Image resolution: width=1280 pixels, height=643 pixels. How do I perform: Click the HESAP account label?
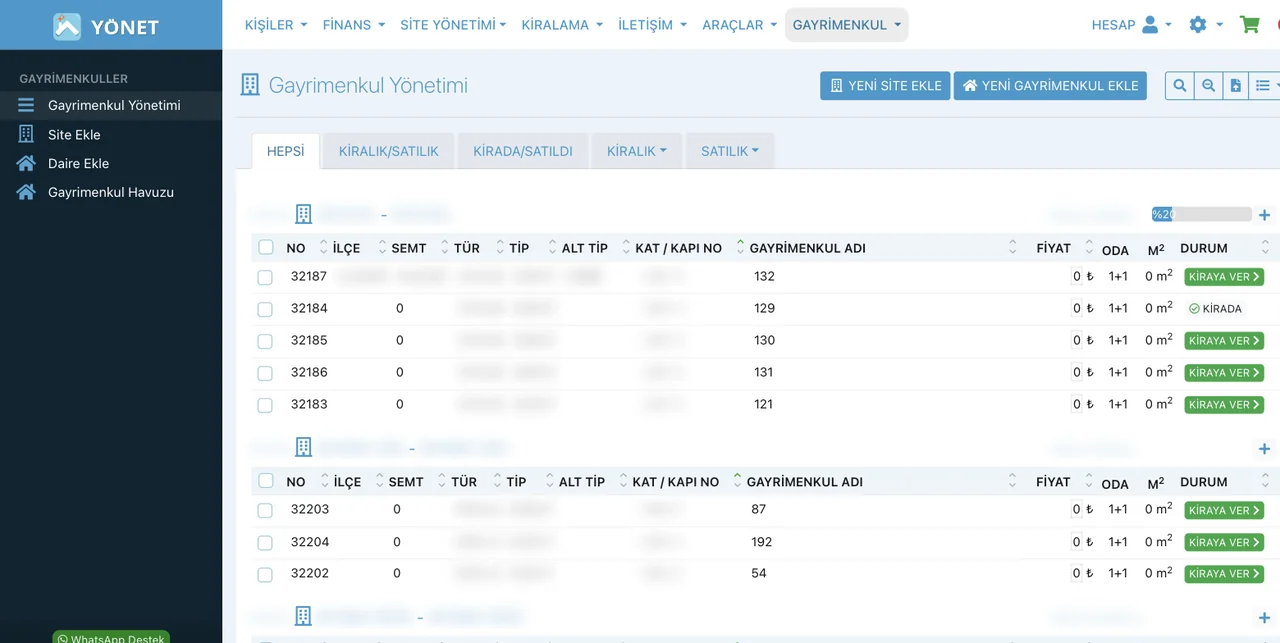tap(1114, 25)
